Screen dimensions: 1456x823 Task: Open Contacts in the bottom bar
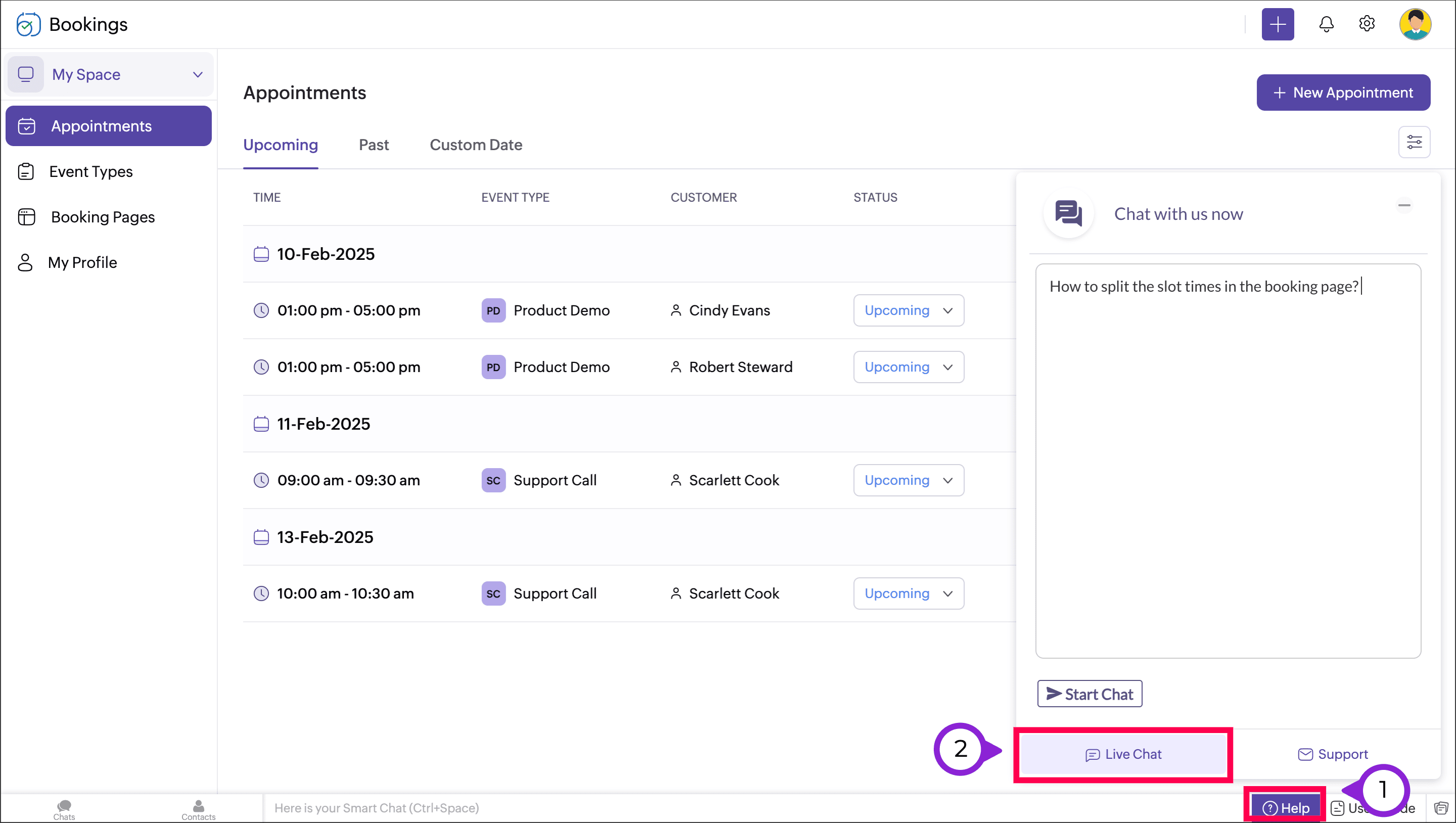click(x=198, y=809)
